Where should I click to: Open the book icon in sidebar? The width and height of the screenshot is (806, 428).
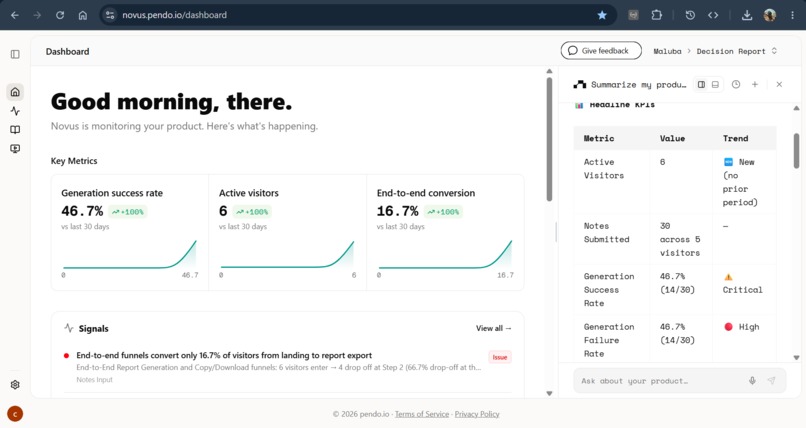click(x=15, y=129)
